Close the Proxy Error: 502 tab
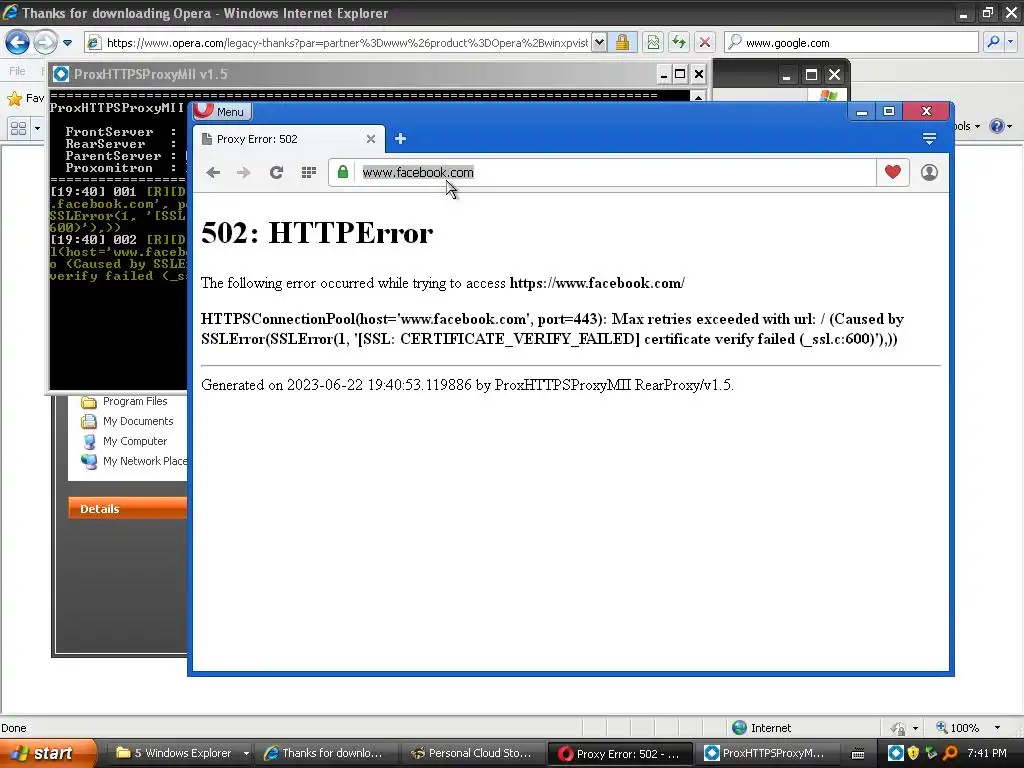Viewport: 1024px width, 768px height. pyautogui.click(x=371, y=139)
